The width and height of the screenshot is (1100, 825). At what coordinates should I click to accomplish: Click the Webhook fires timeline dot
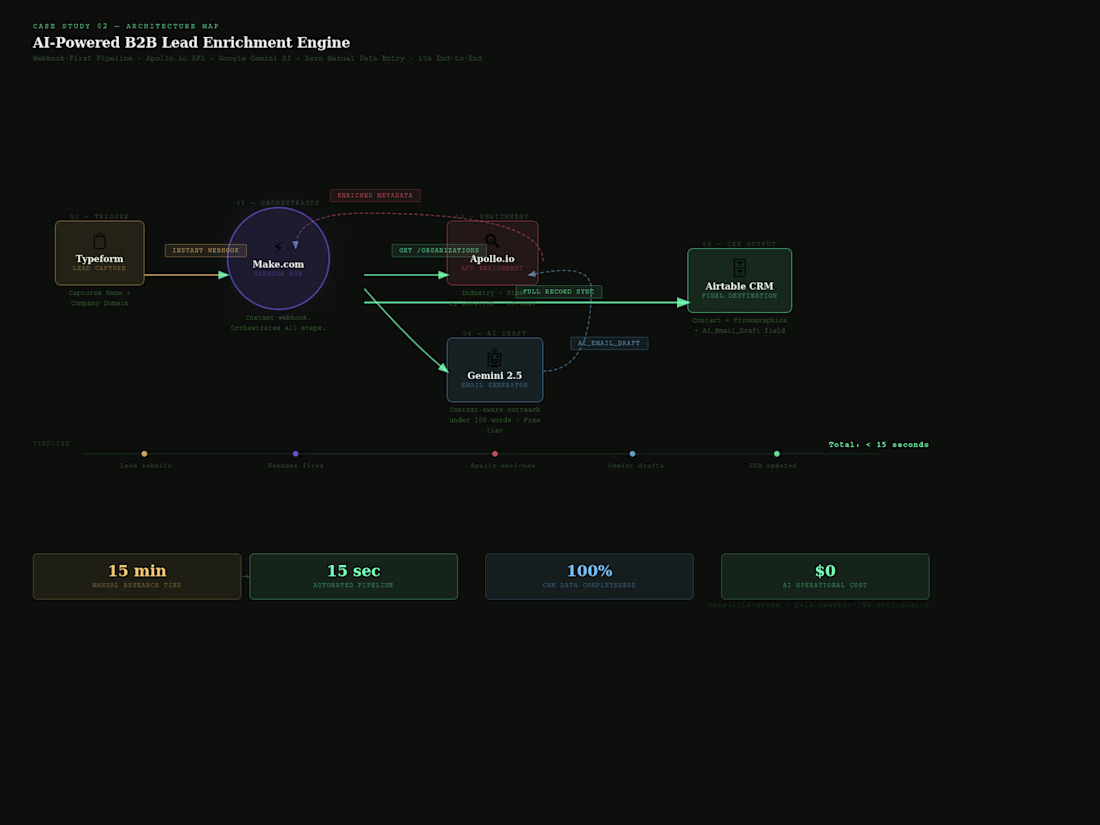coord(295,454)
